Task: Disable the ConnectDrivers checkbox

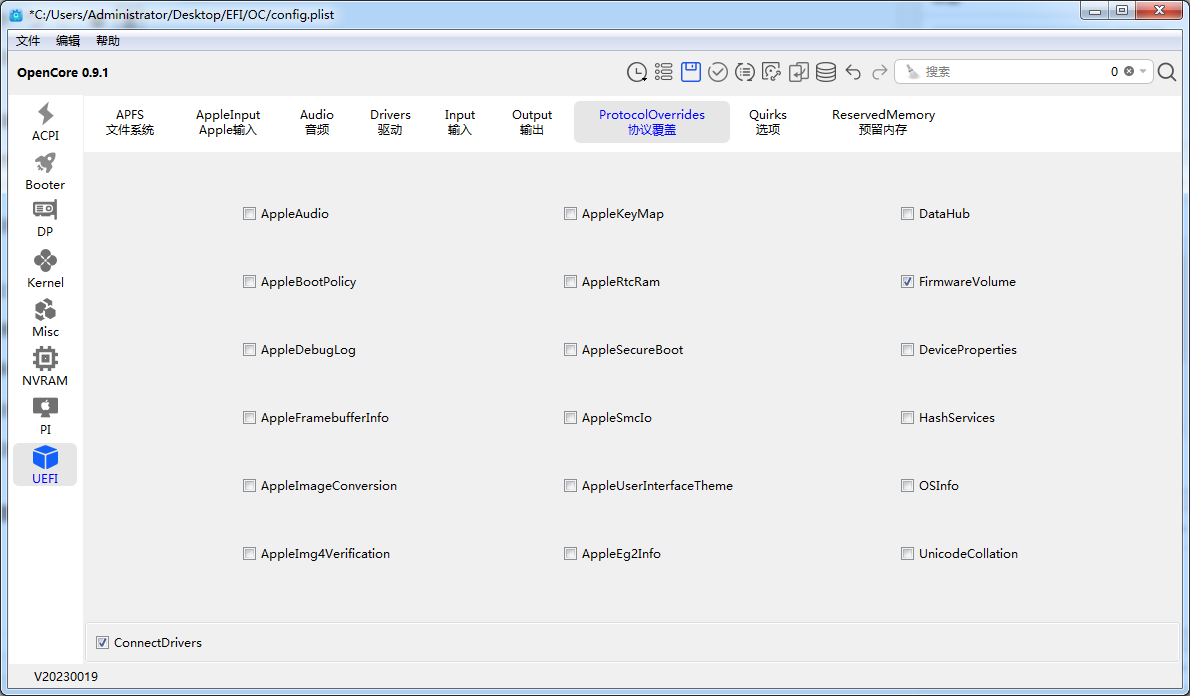Action: pyautogui.click(x=102, y=643)
